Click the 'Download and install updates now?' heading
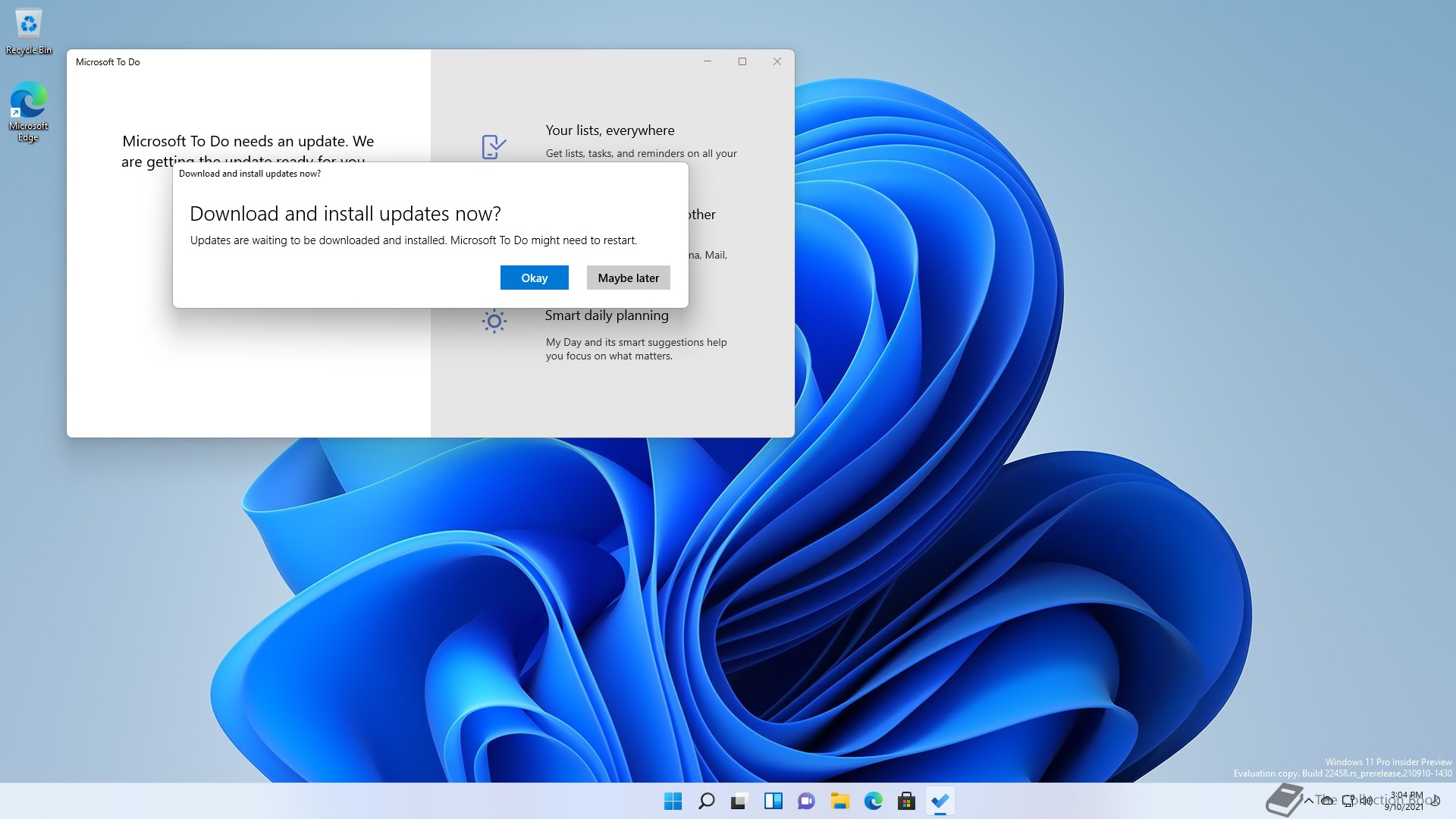Screen dimensions: 1456x819 345,214
